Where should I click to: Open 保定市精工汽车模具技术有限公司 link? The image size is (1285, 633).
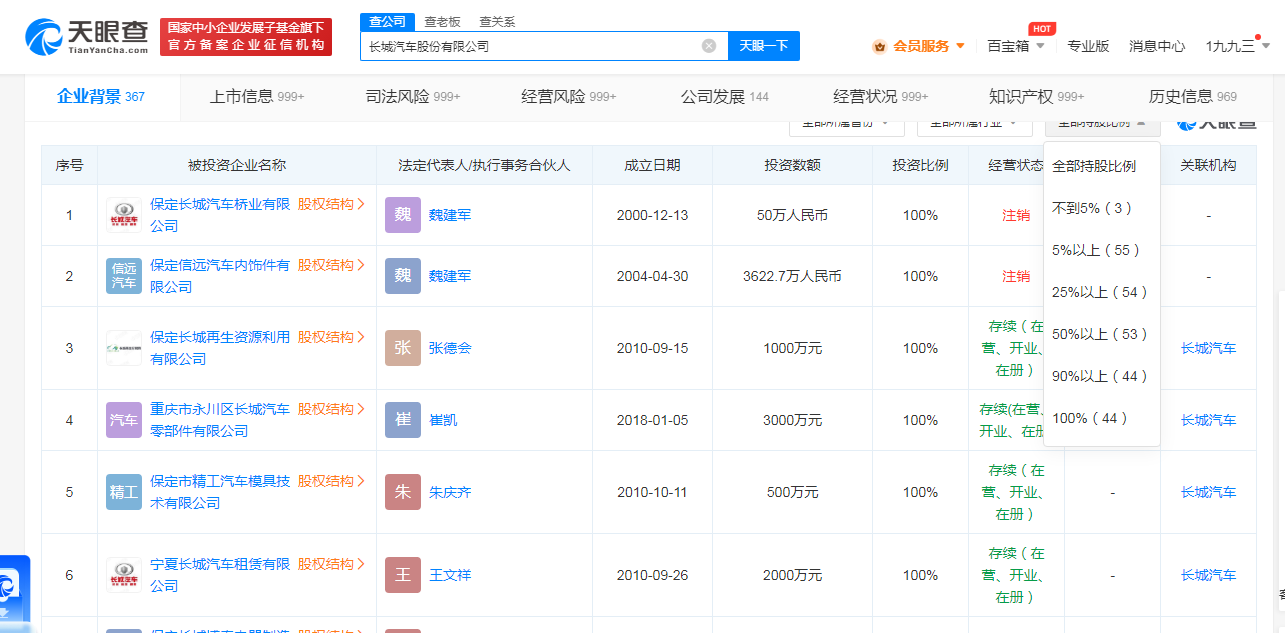[x=220, y=492]
